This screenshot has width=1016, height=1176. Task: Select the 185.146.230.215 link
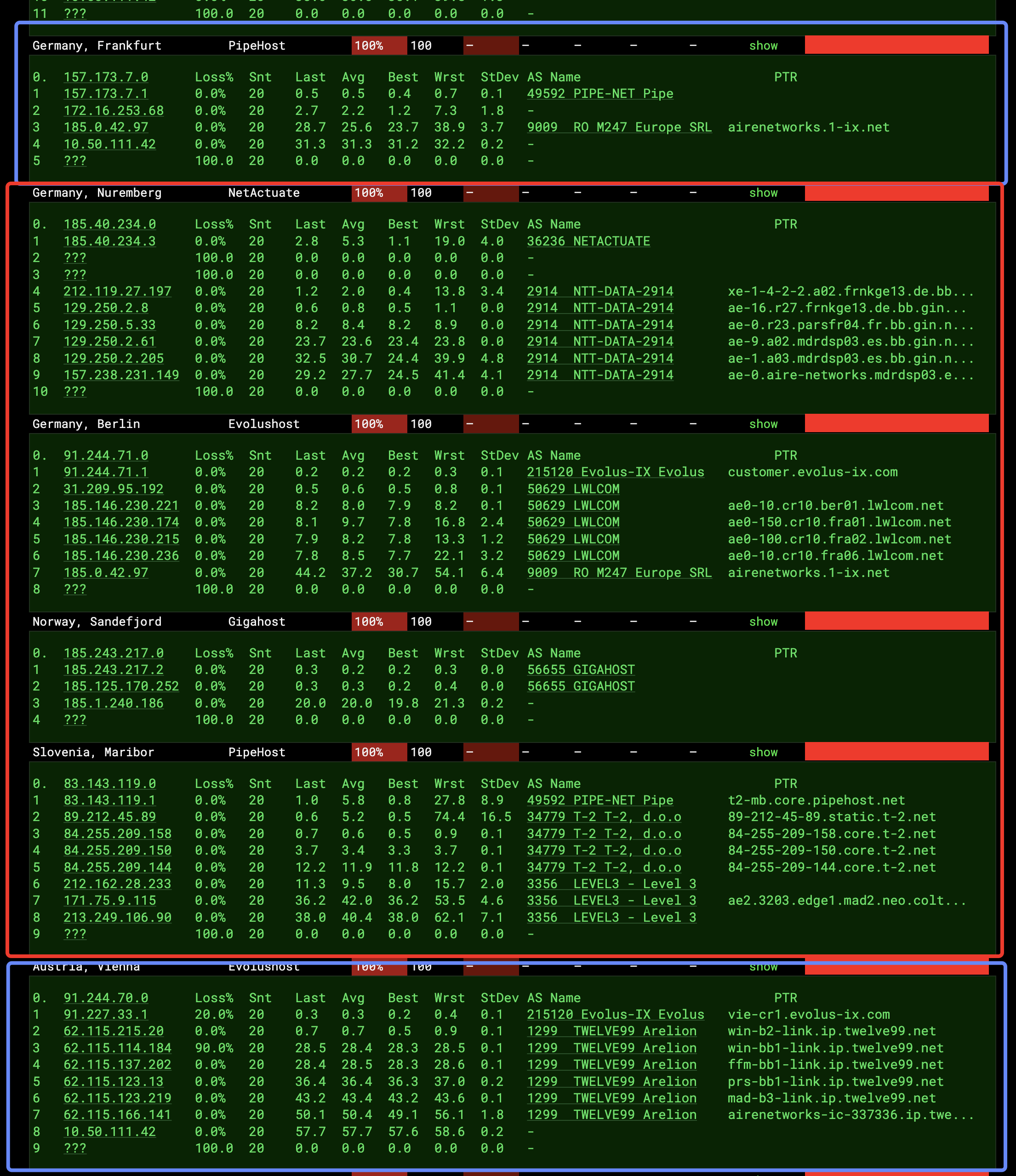(121, 539)
